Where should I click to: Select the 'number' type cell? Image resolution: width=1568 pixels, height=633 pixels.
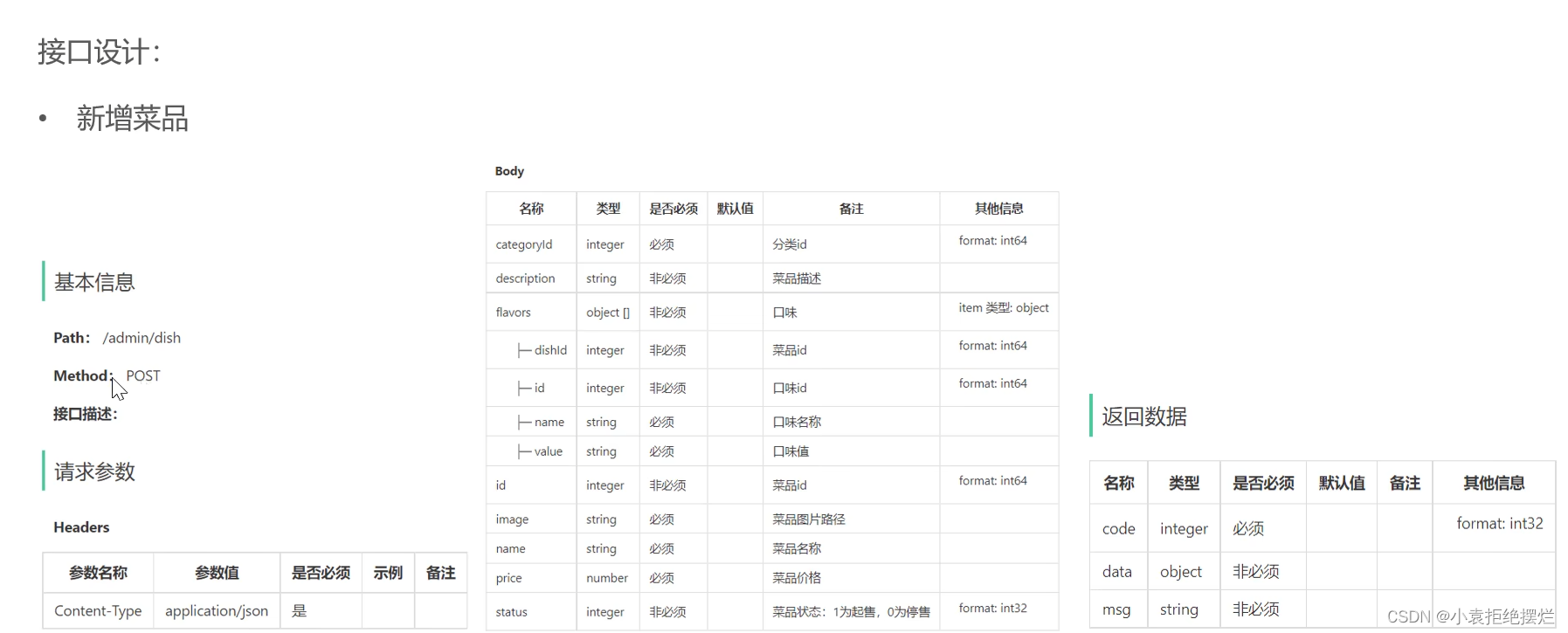click(x=607, y=578)
